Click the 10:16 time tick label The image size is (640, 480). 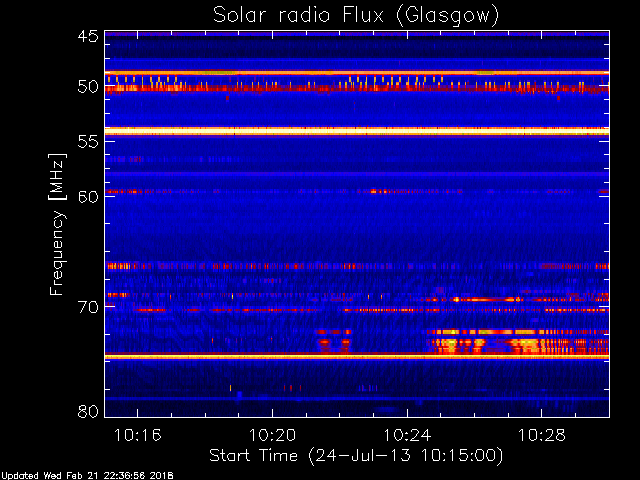(138, 435)
